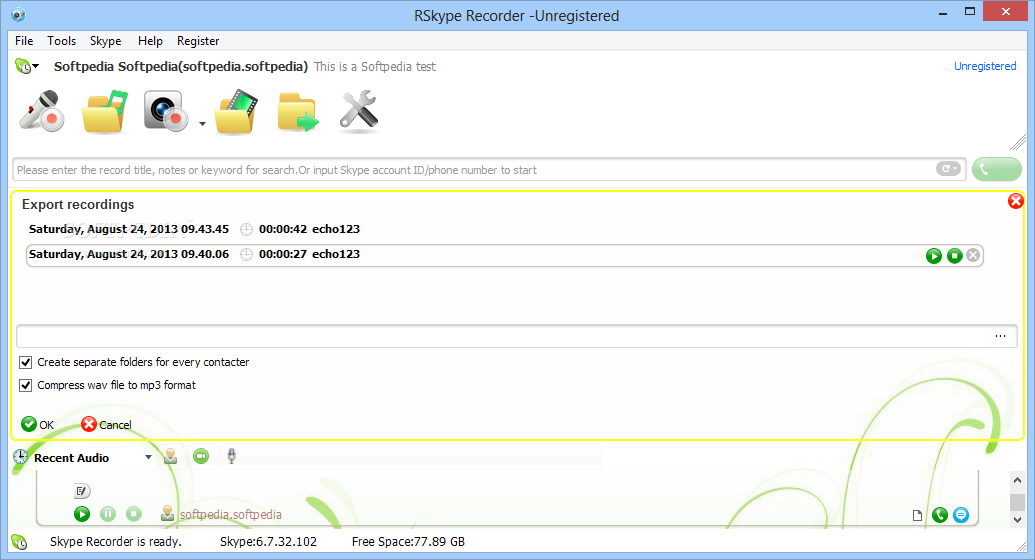1035x560 pixels.
Task: Open the Tools menu
Action: pyautogui.click(x=61, y=41)
